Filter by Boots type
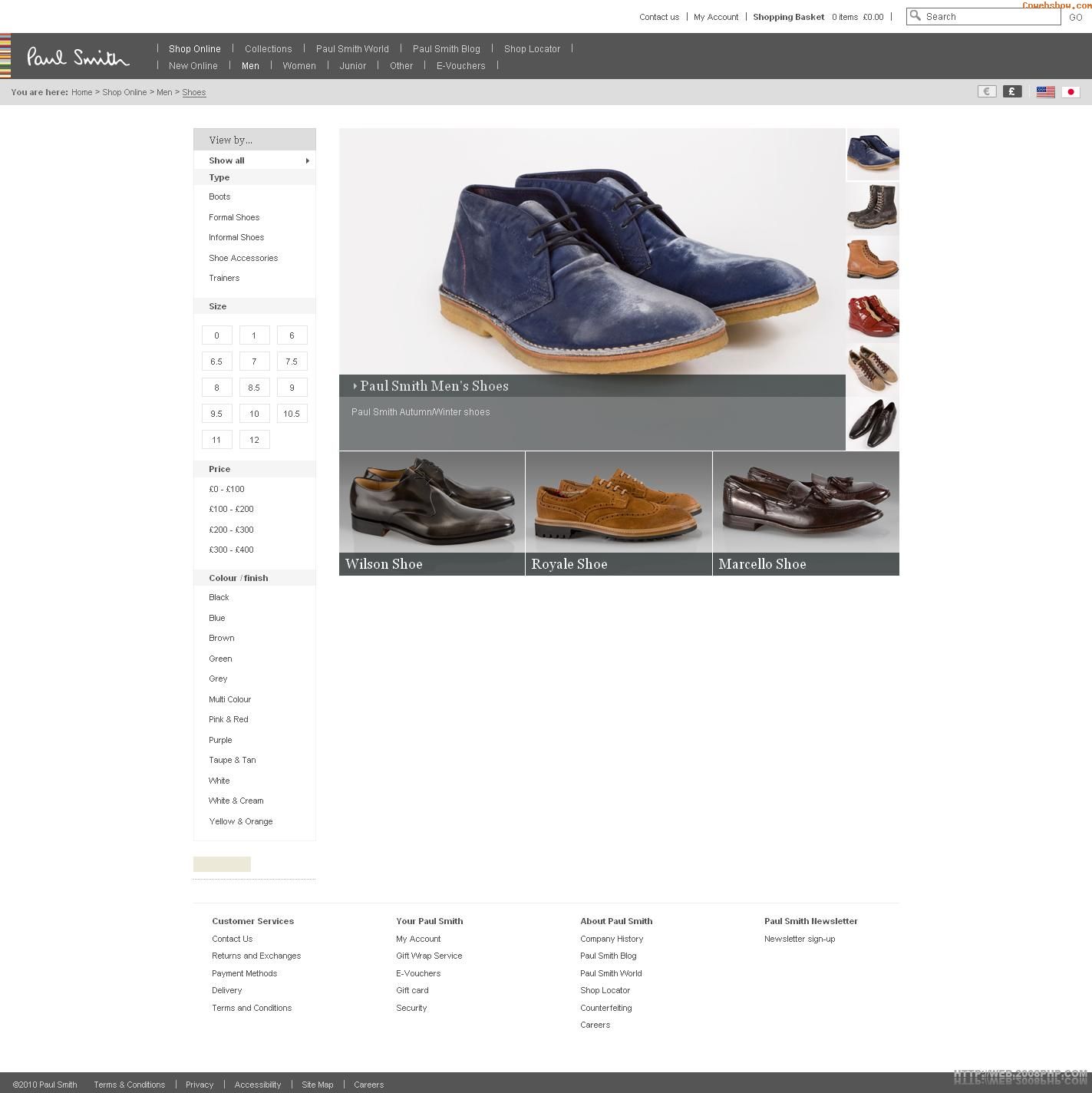 219,196
